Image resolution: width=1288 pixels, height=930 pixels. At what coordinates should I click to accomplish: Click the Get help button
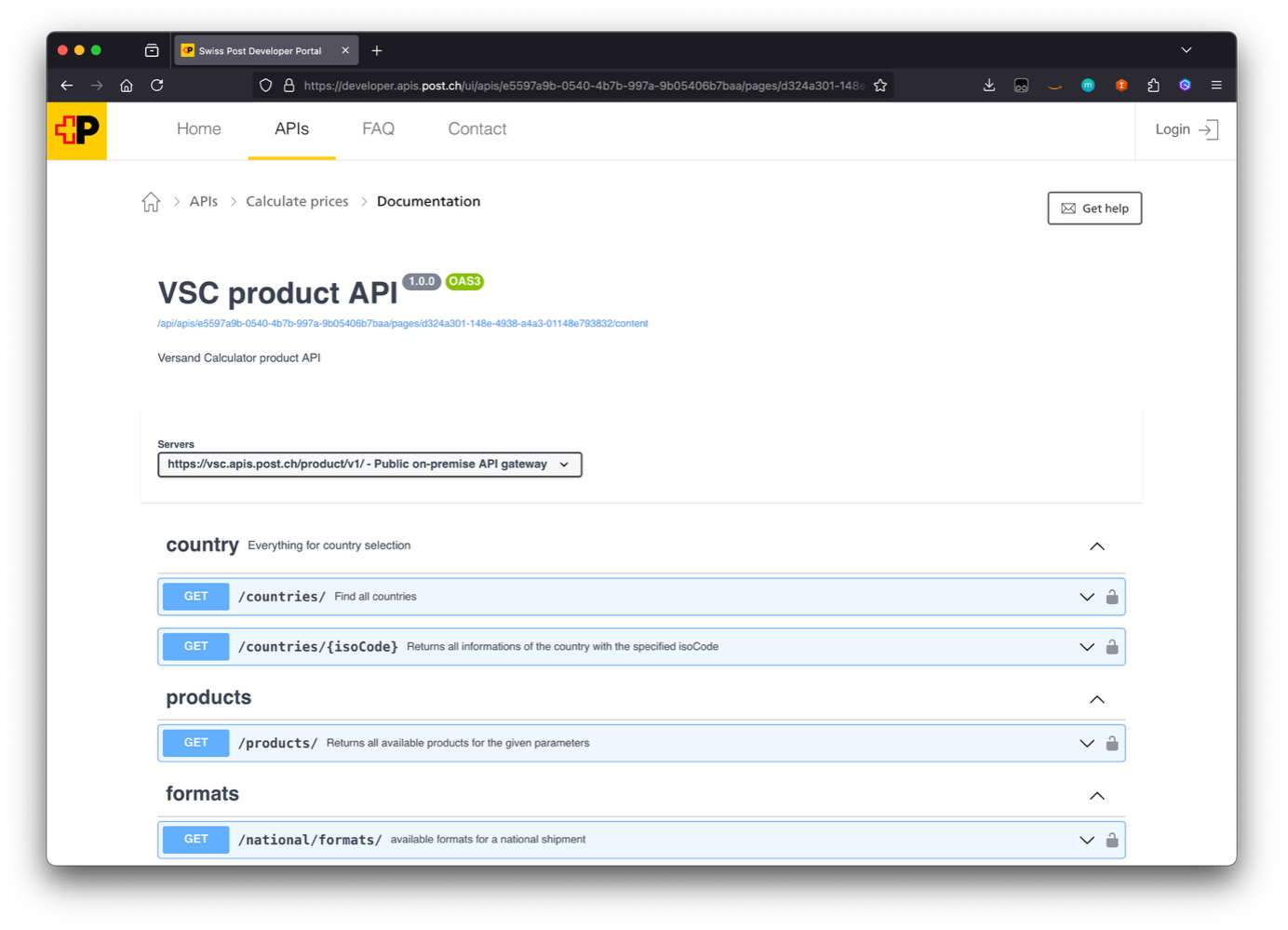(x=1094, y=209)
